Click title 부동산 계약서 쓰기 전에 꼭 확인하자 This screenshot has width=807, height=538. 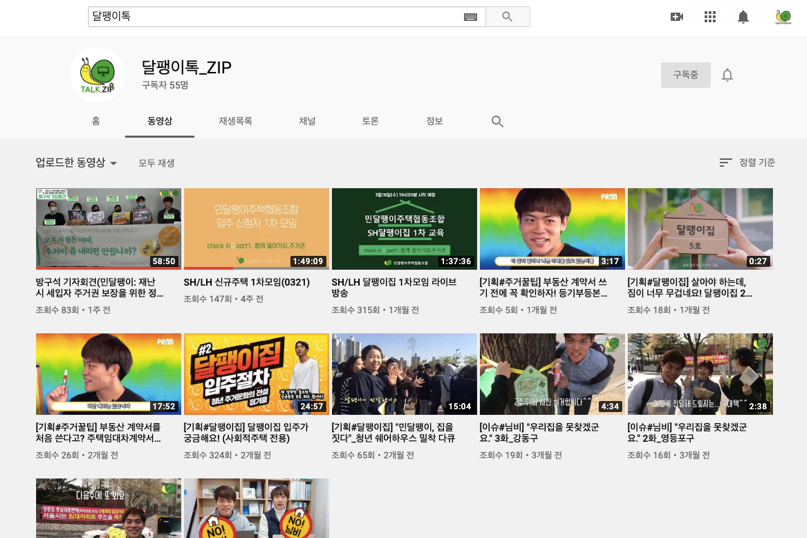click(x=543, y=288)
